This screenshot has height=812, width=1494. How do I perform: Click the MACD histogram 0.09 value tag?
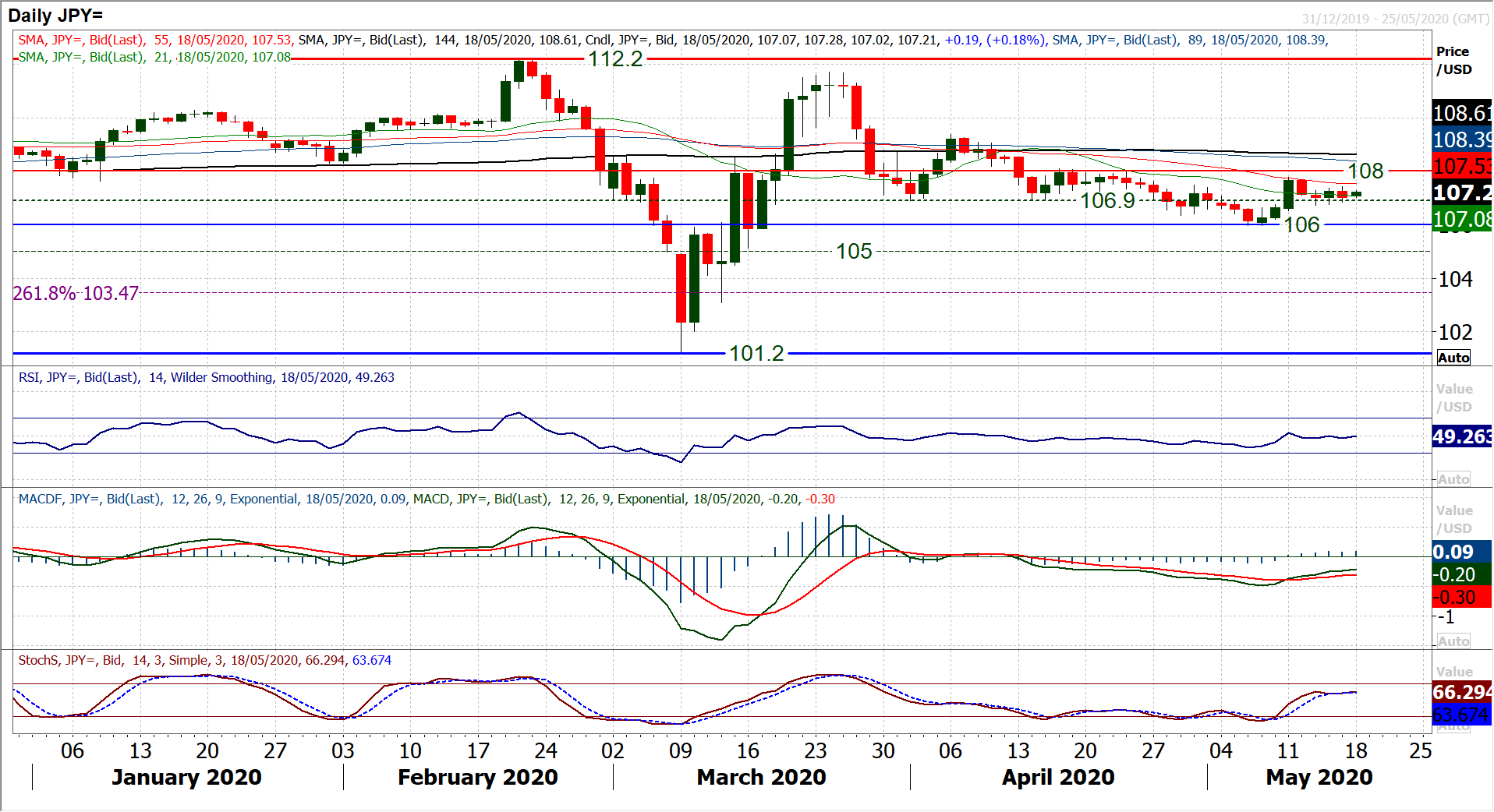pyautogui.click(x=1462, y=552)
